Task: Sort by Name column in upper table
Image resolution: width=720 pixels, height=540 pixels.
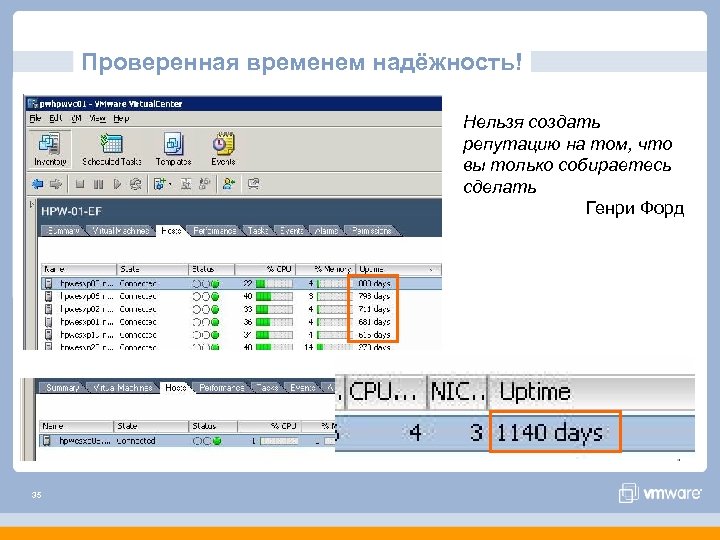Action: click(x=79, y=270)
